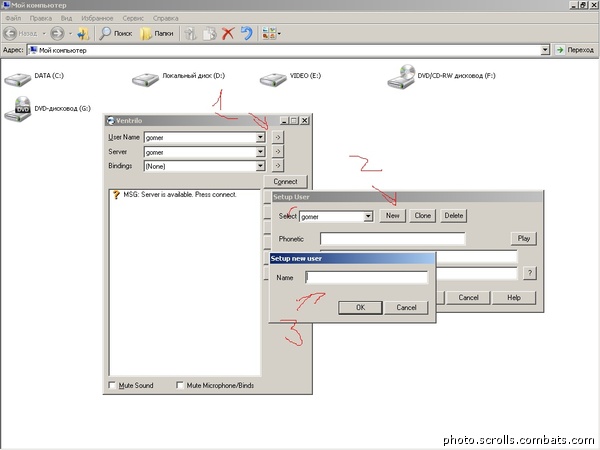Open dropdown arrow next to Back button
600x450 pixels.
[44, 34]
